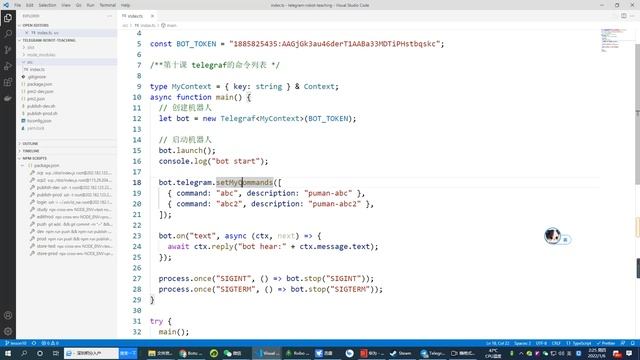Open the Source Control view
Screen dimensions: 640x360
tap(8, 50)
